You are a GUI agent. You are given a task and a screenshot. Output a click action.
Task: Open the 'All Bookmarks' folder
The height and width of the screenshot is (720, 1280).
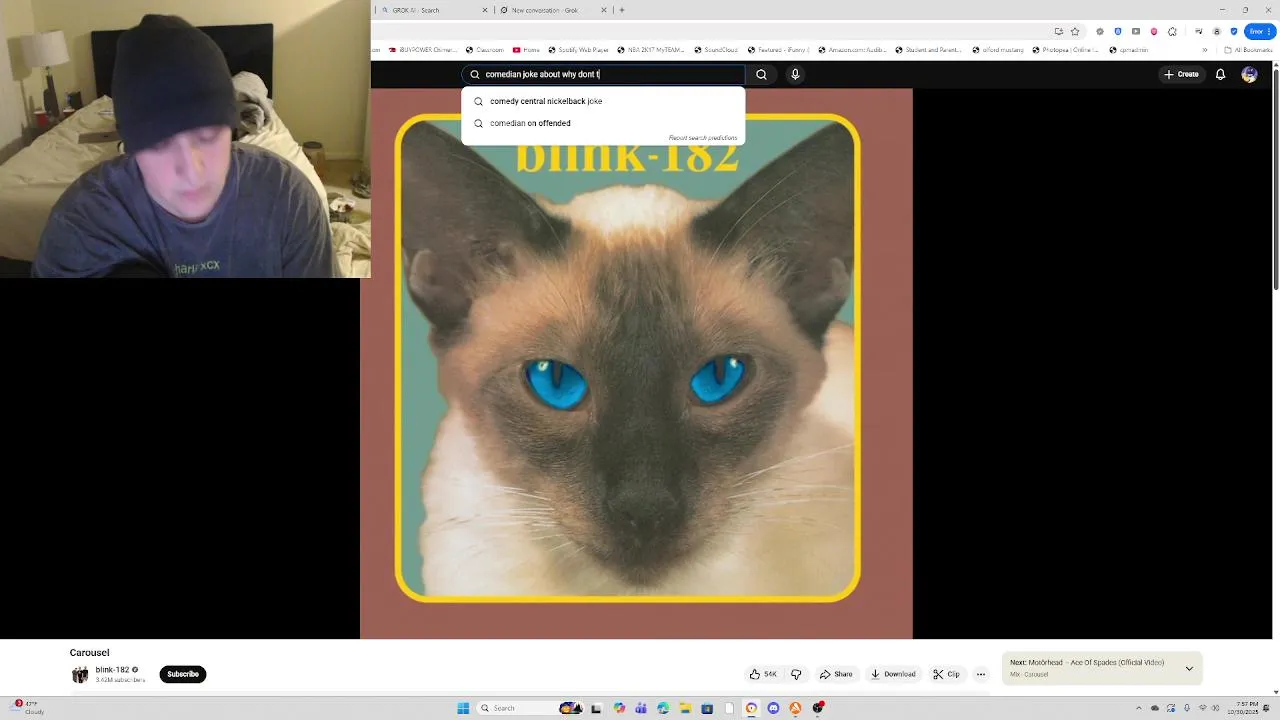point(1248,50)
